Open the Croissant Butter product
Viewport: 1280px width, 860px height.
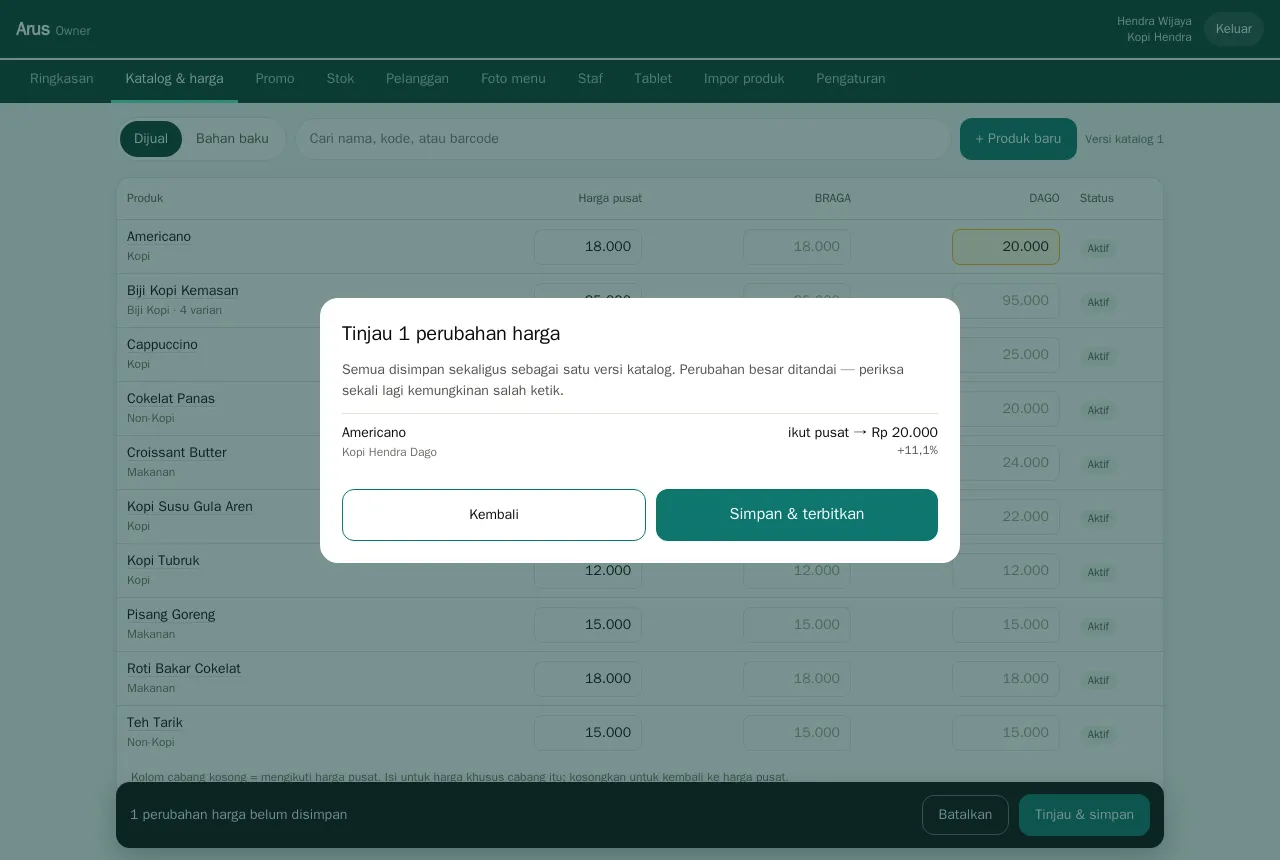pyautogui.click(x=177, y=453)
